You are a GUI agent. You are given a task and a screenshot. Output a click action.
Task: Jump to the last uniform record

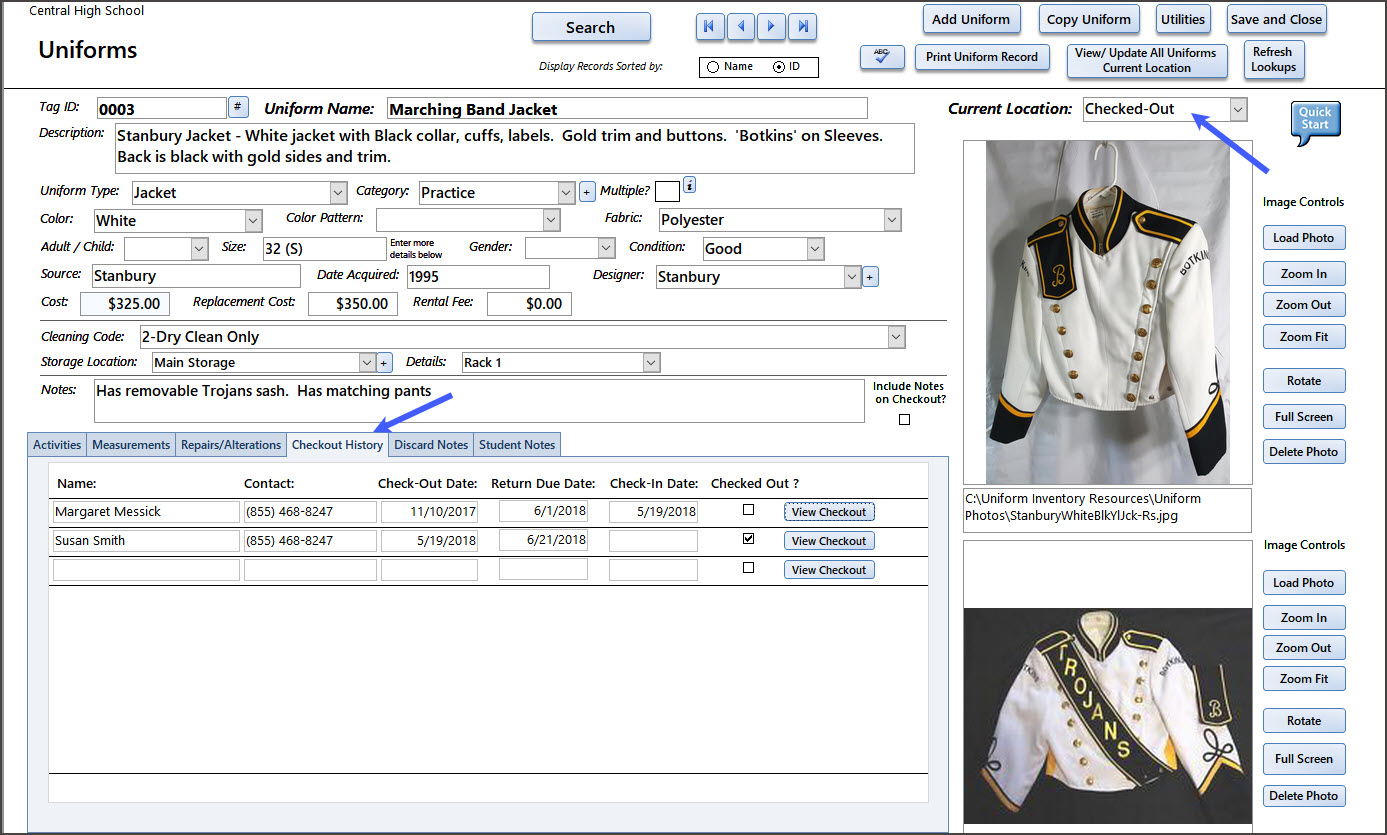click(x=802, y=27)
